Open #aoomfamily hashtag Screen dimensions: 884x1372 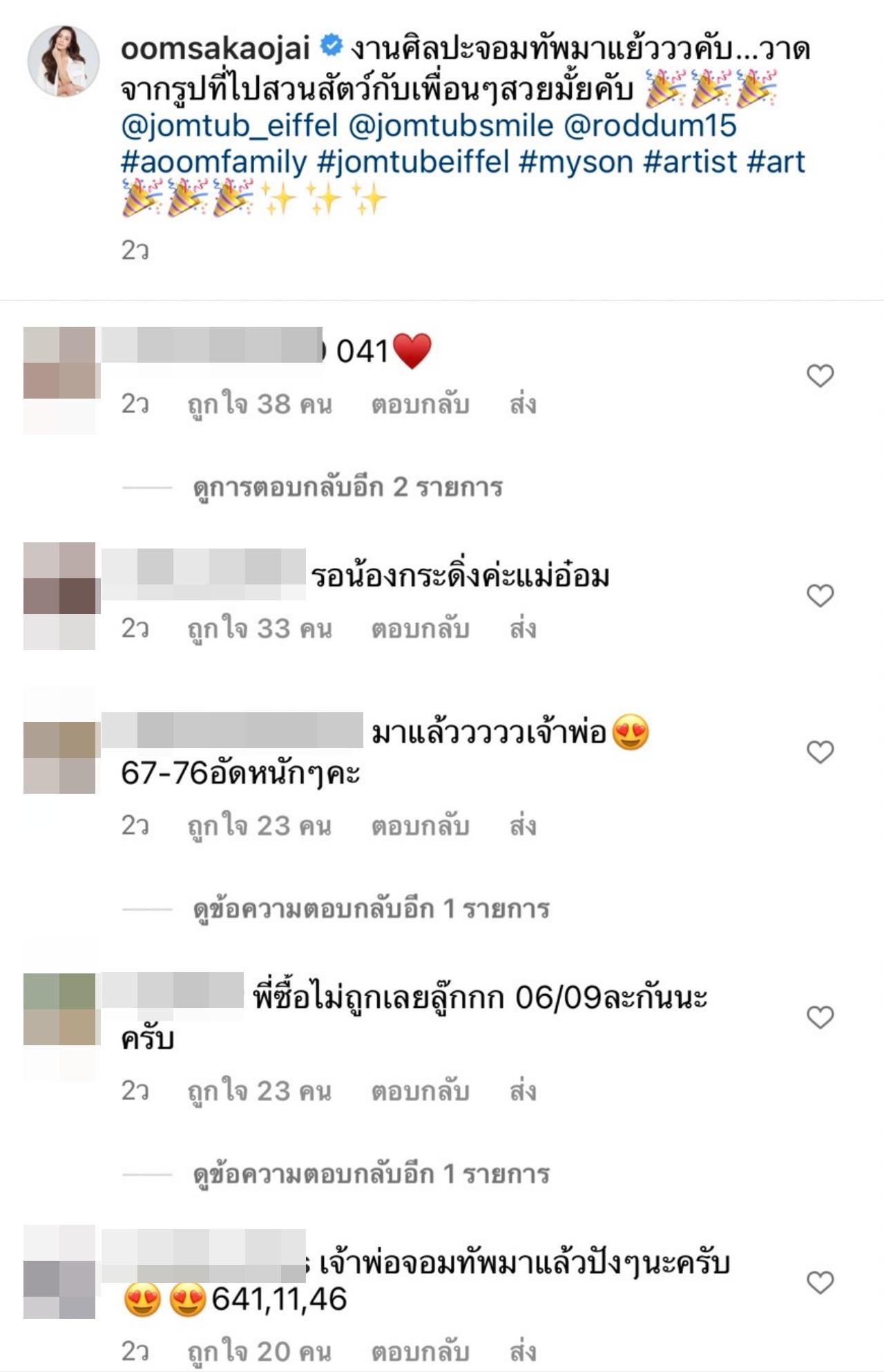tap(213, 162)
